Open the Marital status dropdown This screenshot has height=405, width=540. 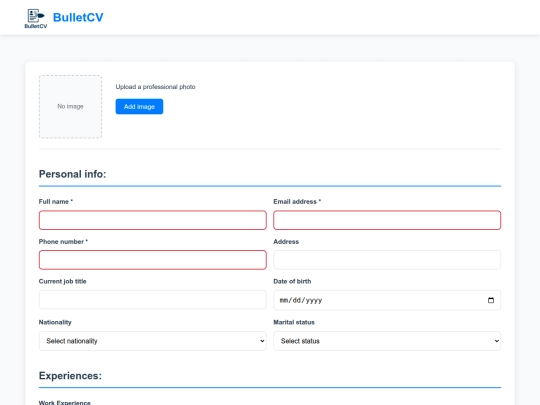pyautogui.click(x=387, y=341)
